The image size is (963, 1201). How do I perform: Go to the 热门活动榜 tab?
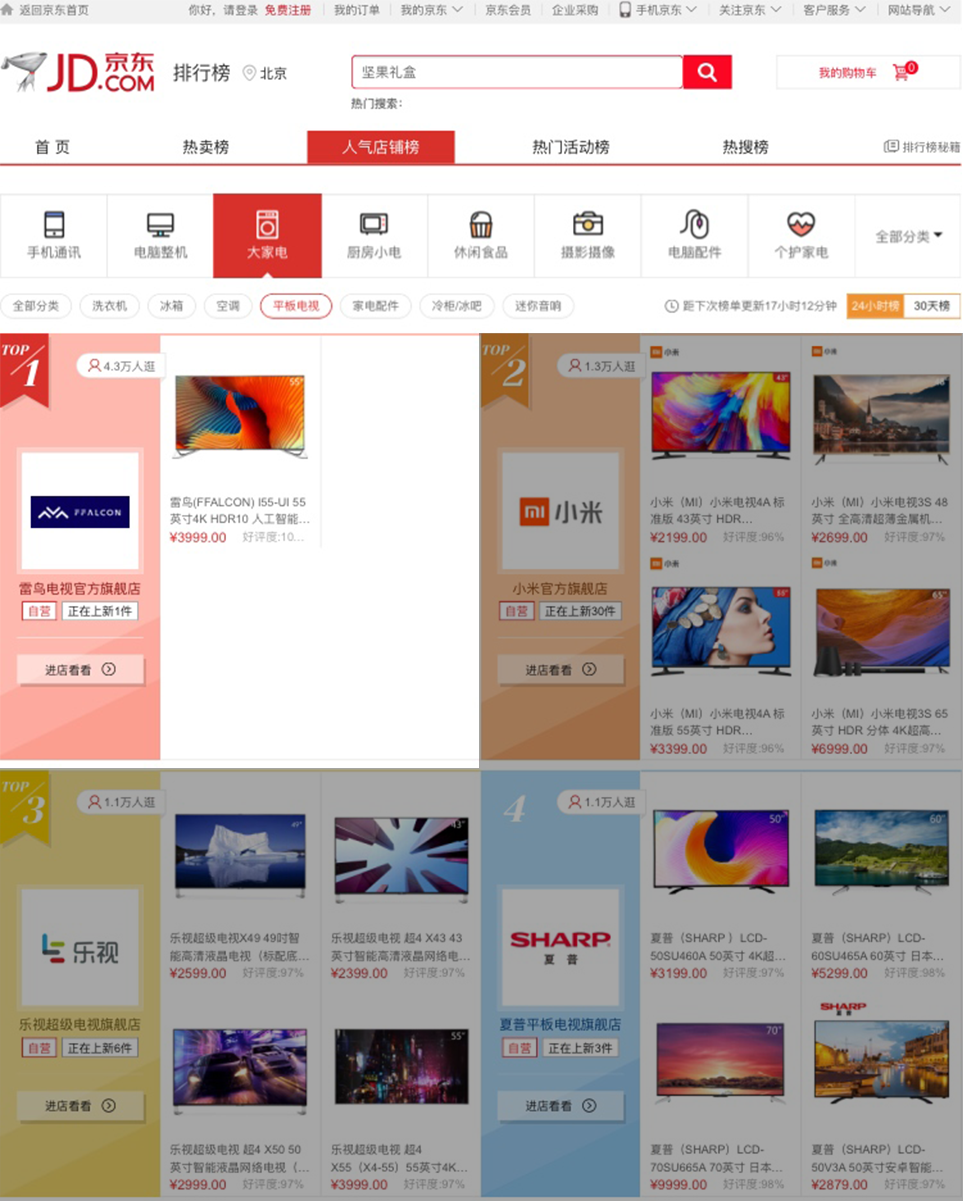pos(571,147)
